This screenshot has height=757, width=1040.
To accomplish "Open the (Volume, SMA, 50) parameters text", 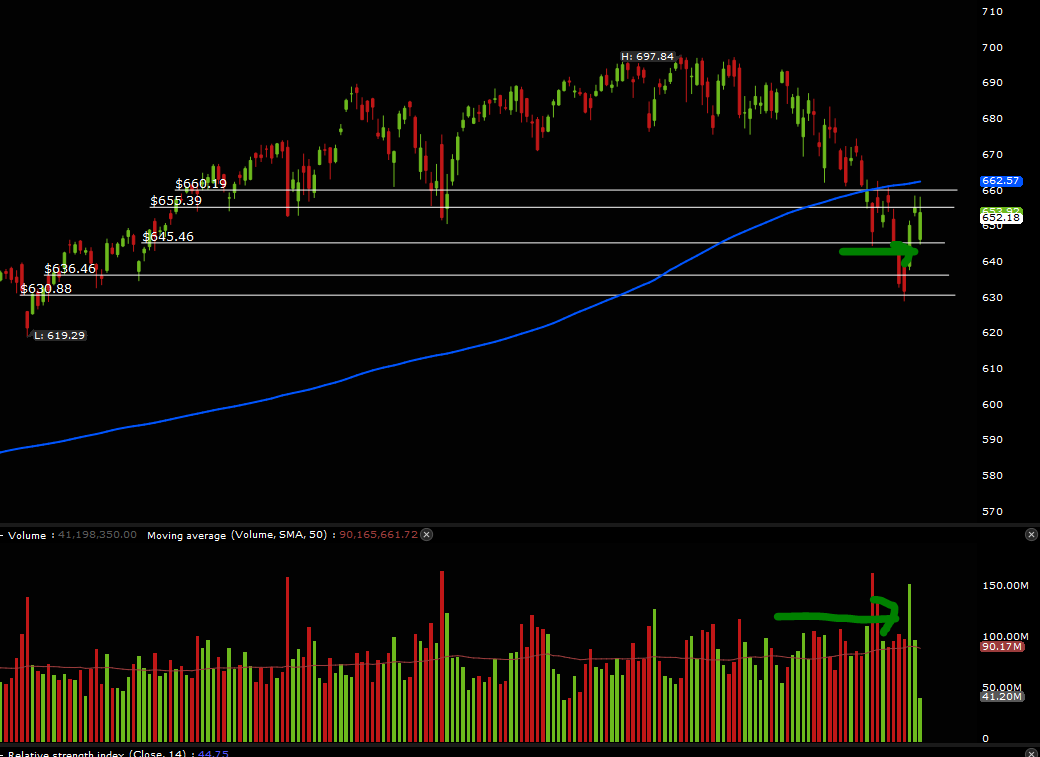I will click(x=279, y=535).
